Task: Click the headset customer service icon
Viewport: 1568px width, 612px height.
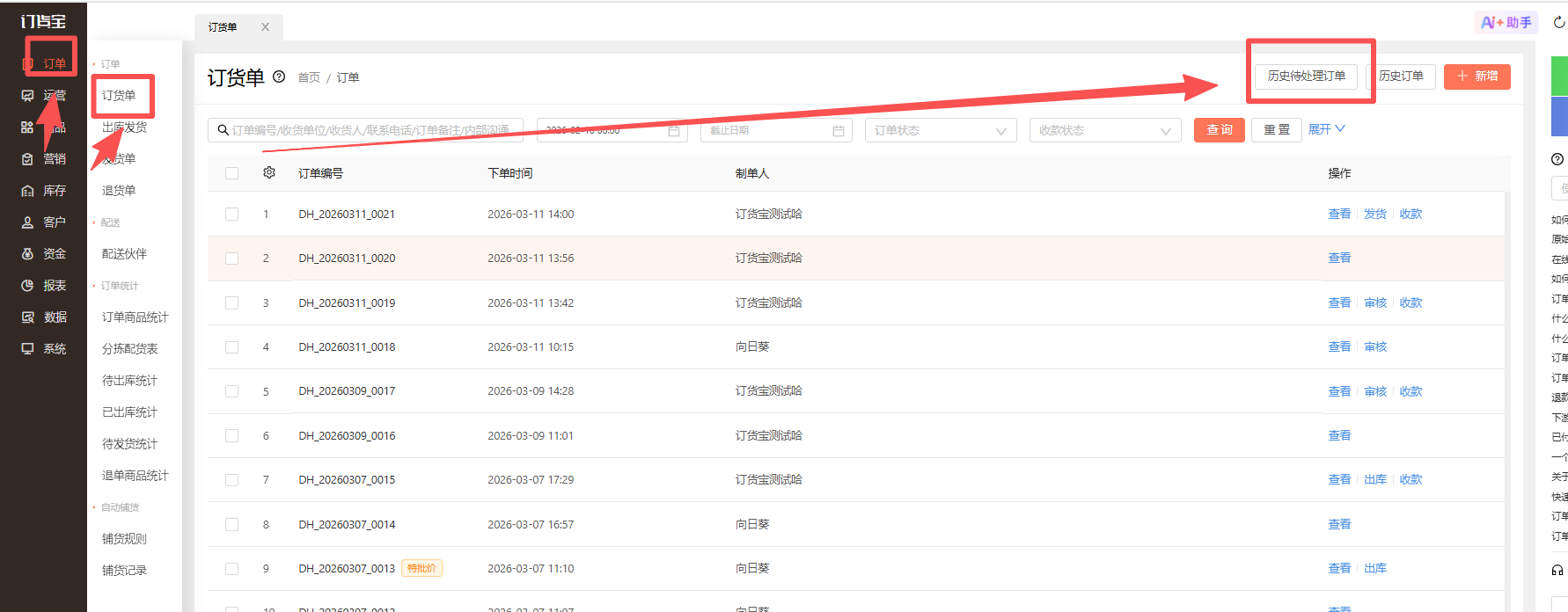Action: (1557, 570)
